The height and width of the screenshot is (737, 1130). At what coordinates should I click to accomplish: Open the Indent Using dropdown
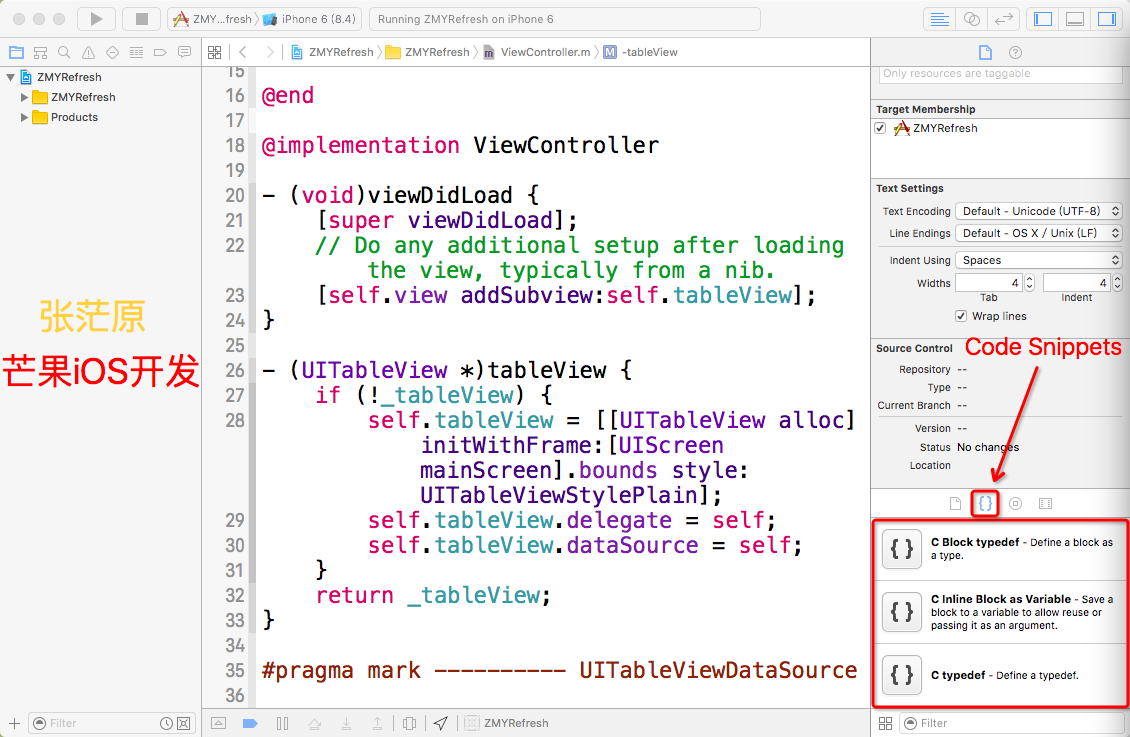(1038, 260)
